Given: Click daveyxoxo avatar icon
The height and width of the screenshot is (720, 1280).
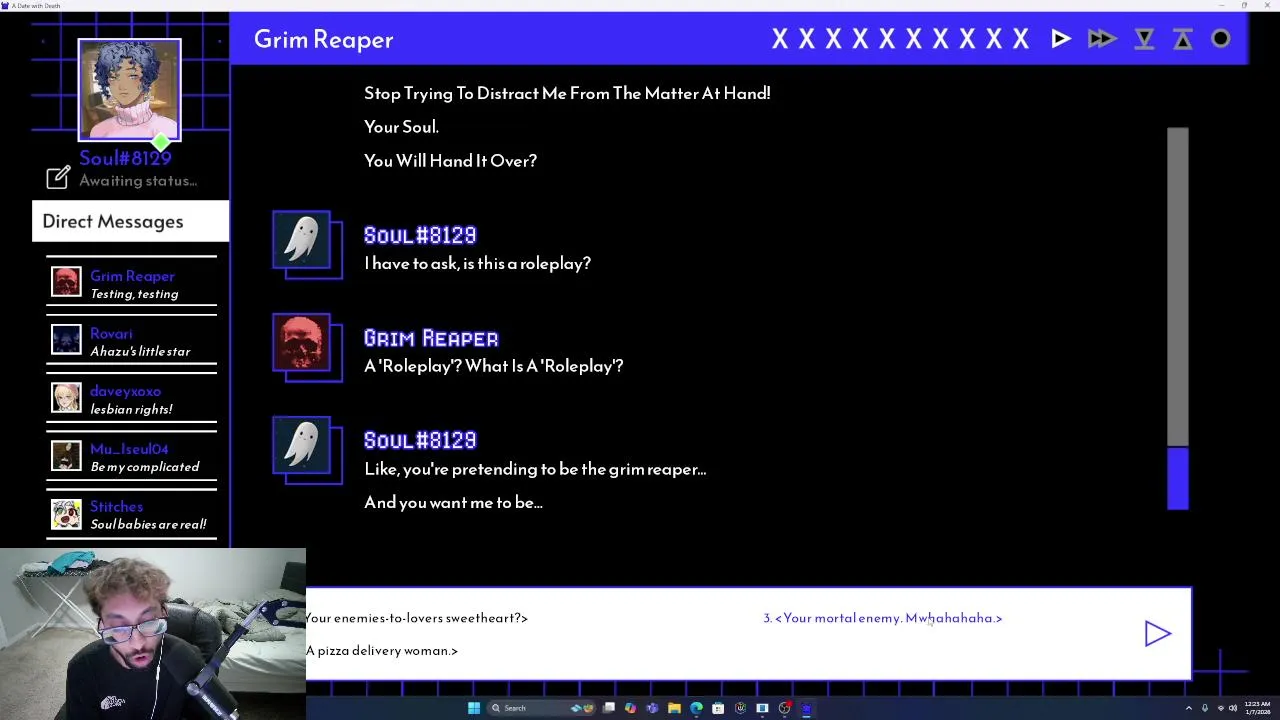Looking at the screenshot, I should 66,398.
